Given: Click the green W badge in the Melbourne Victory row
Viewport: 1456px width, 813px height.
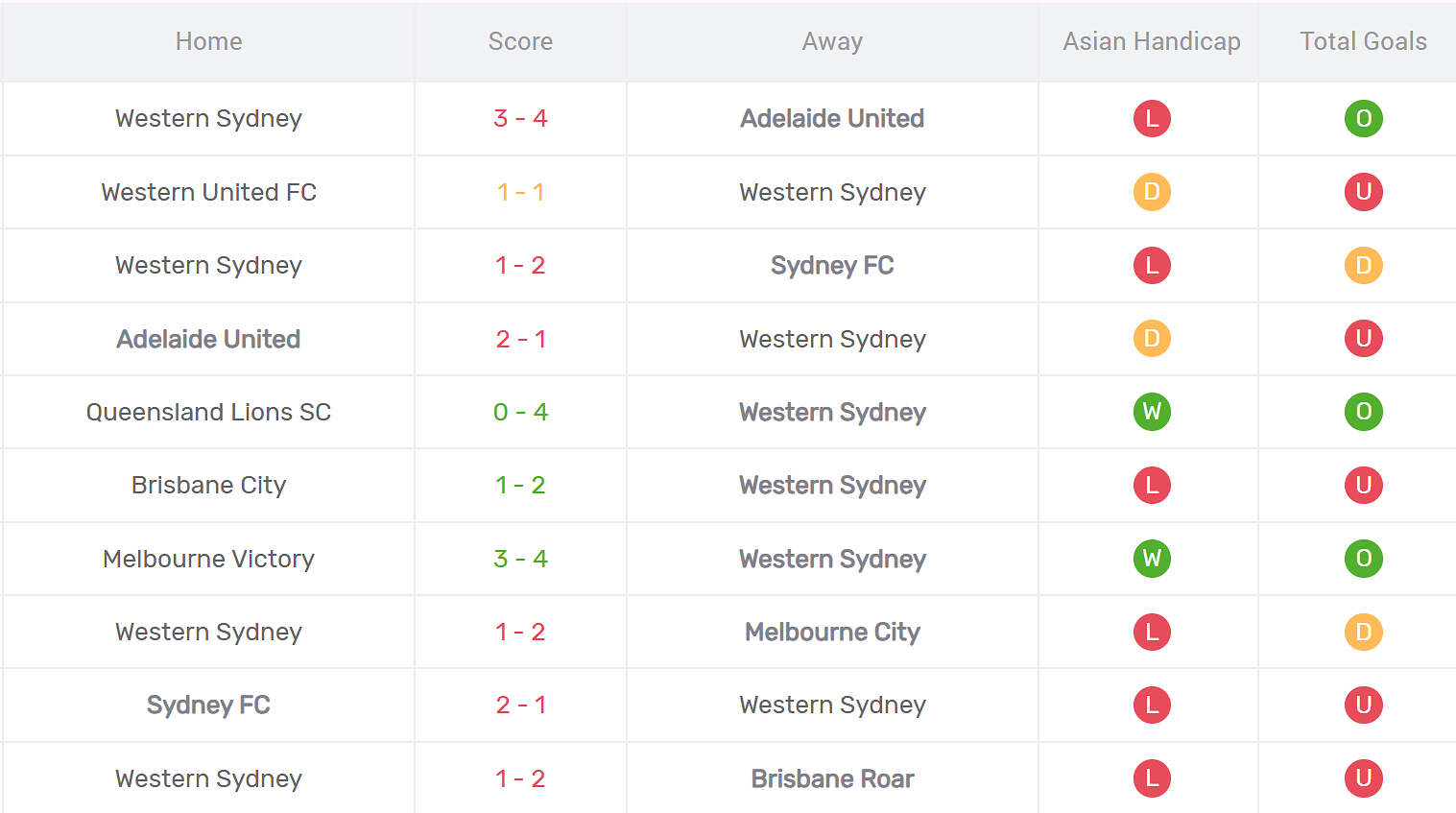Looking at the screenshot, I should (1152, 559).
